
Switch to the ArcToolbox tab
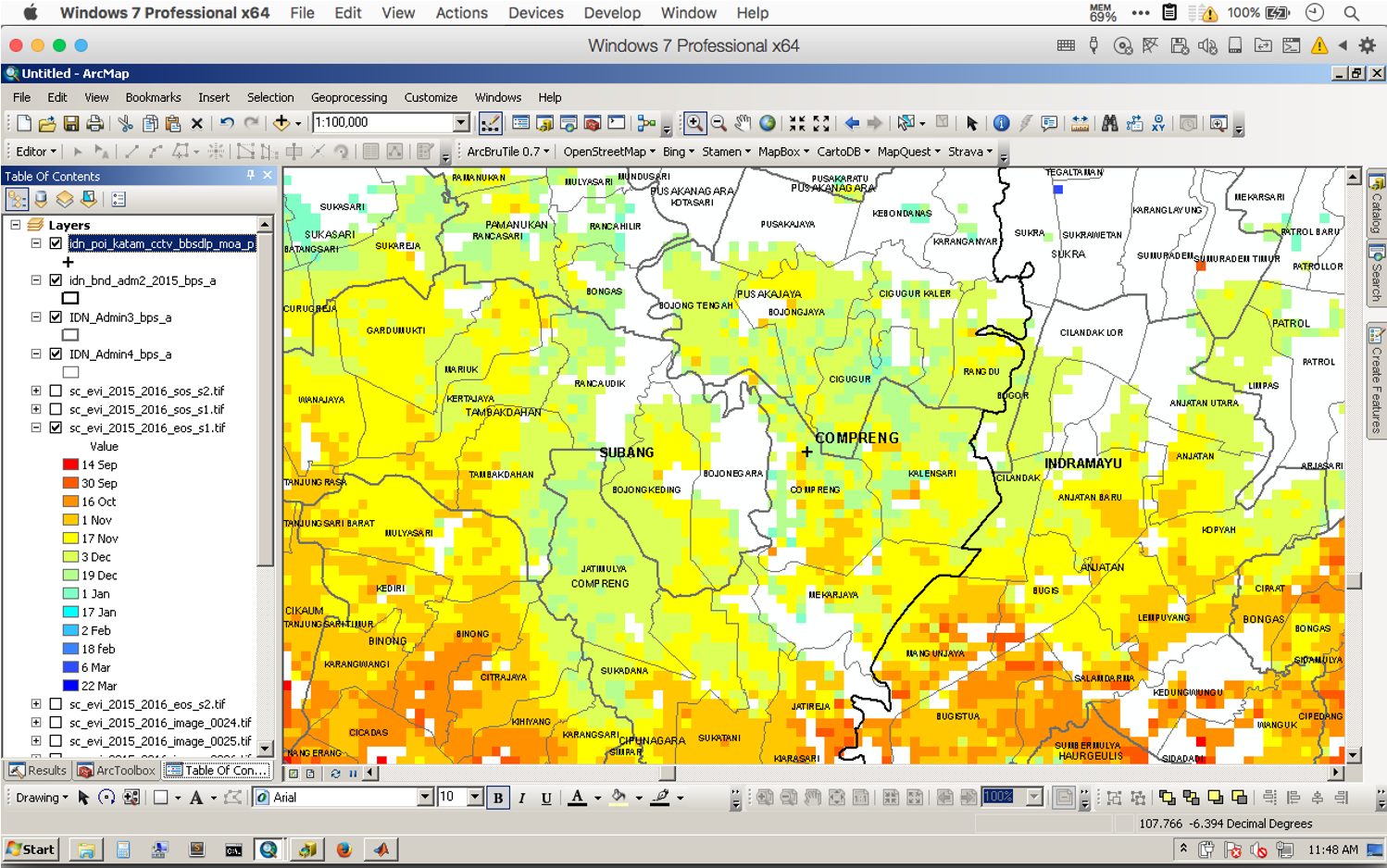click(117, 770)
